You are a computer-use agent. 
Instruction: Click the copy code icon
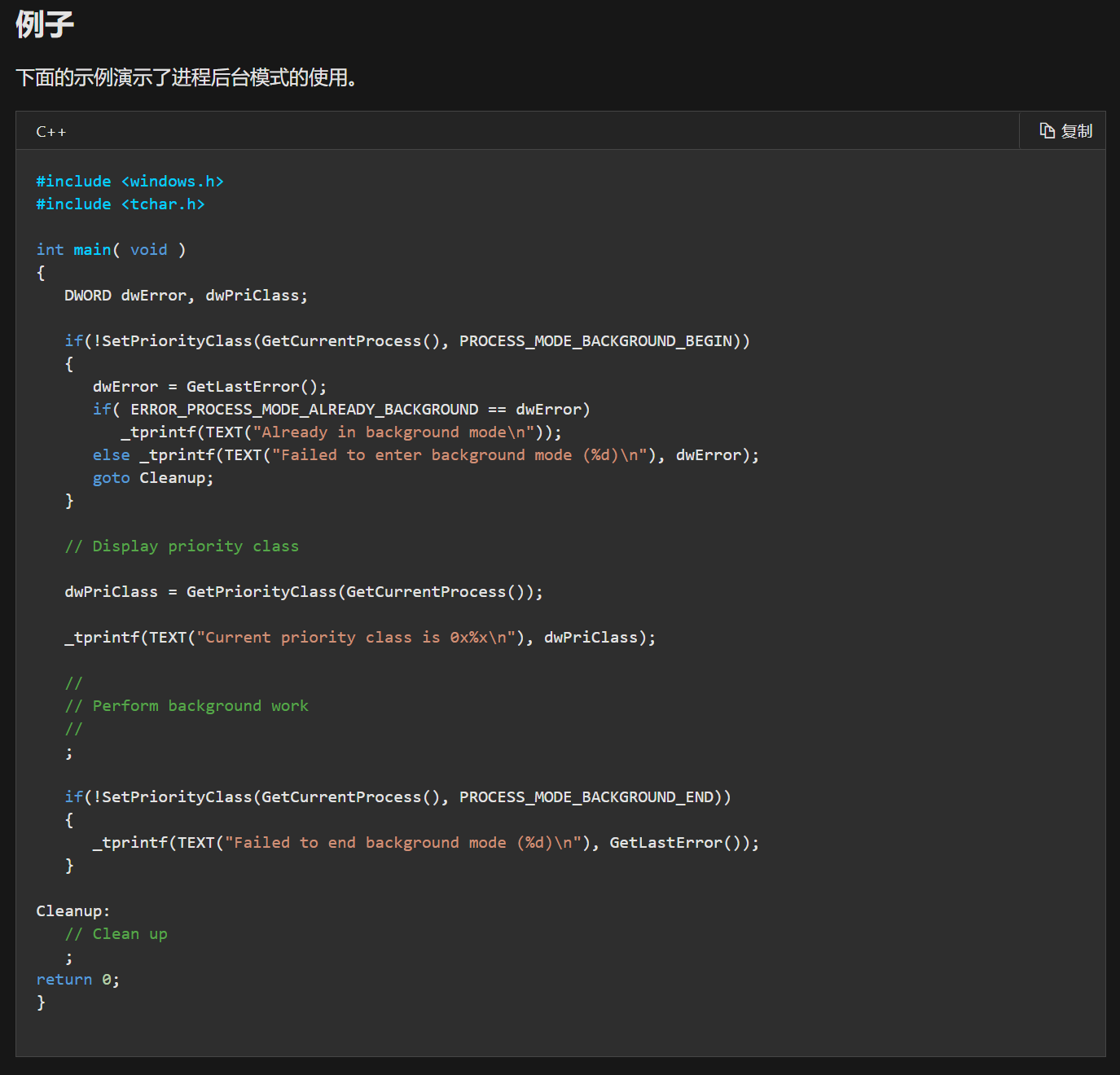tap(1048, 131)
